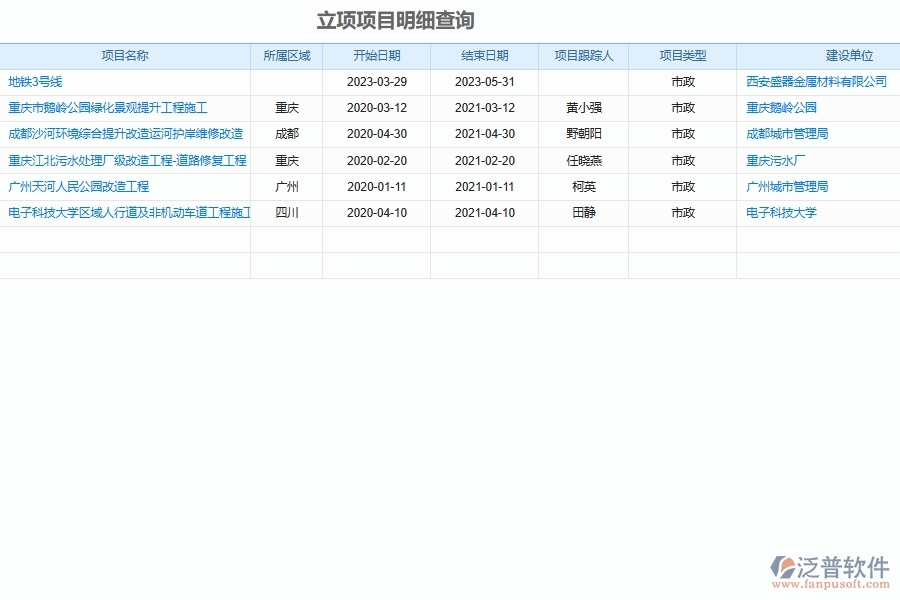
Task: Click the 开始日期 column header
Action: tap(377, 56)
